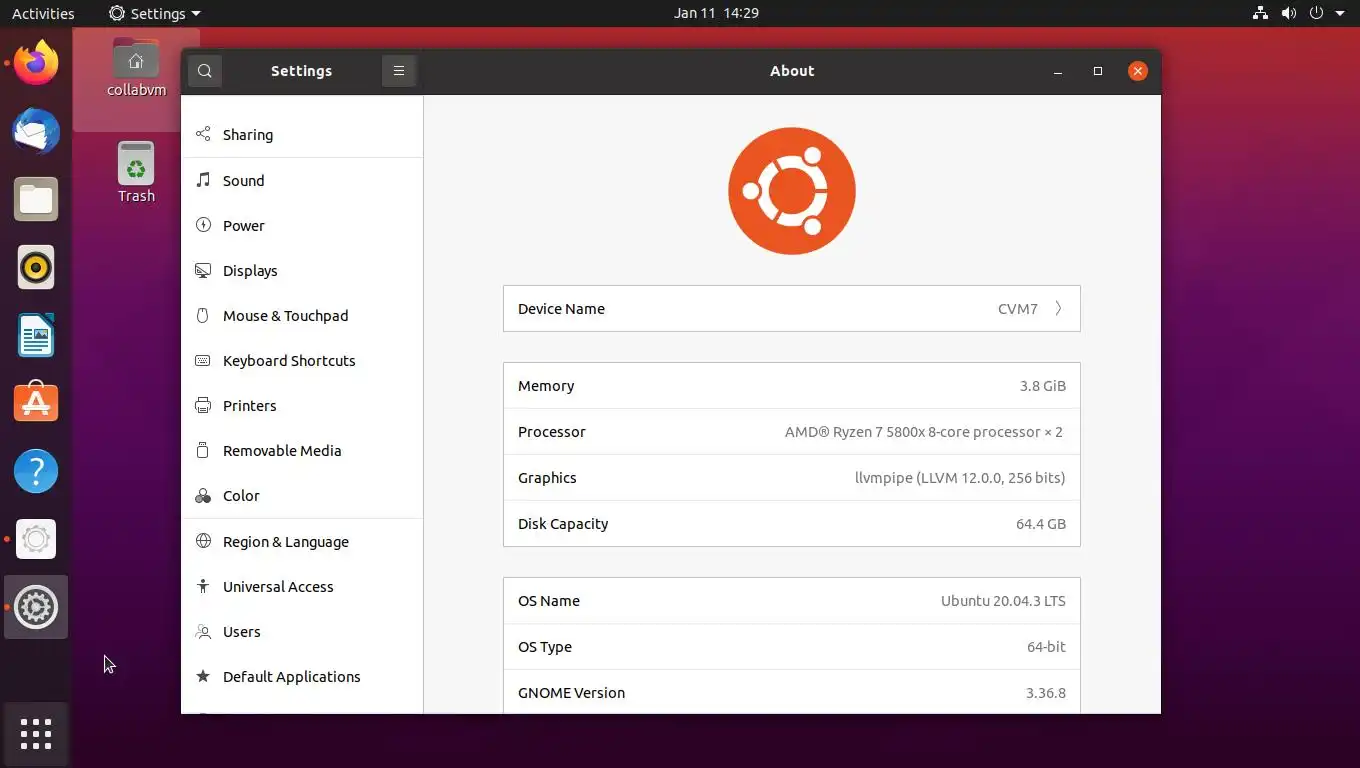Click the Keyboard Shortcuts keyboard icon
Screen dimensions: 1360x768
[203, 360]
